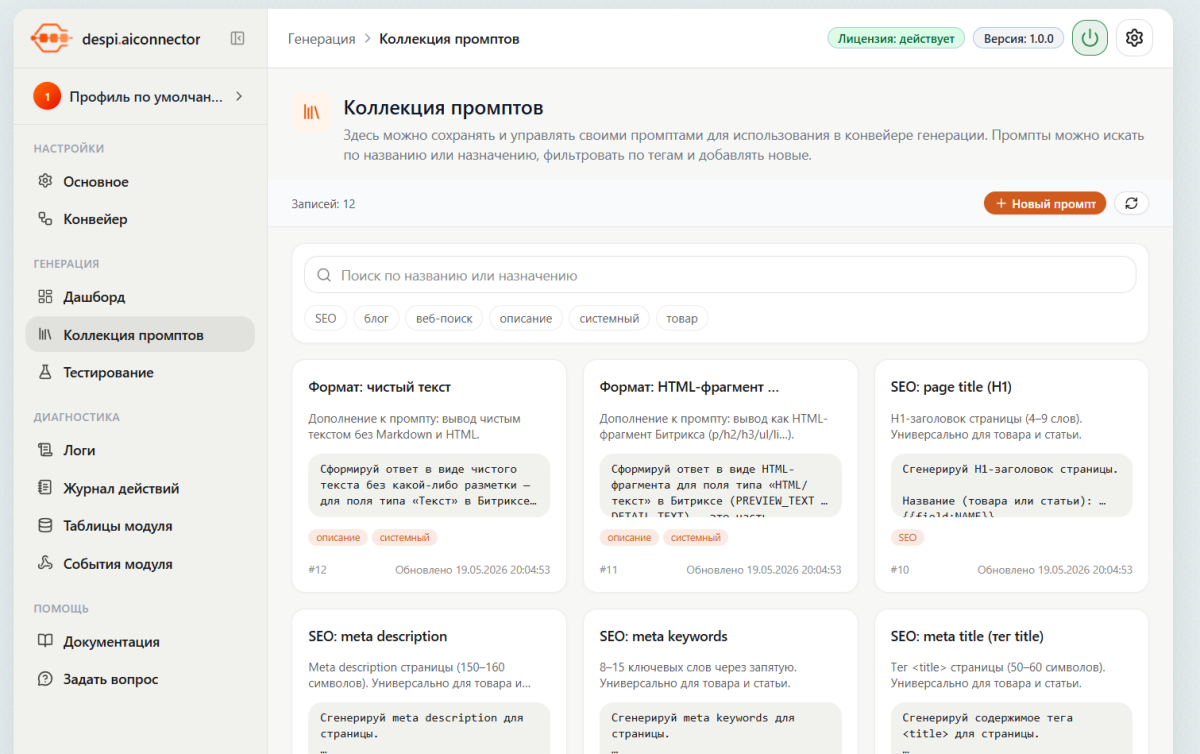Expand the default profile chevron
1200x754 pixels.
pos(239,97)
